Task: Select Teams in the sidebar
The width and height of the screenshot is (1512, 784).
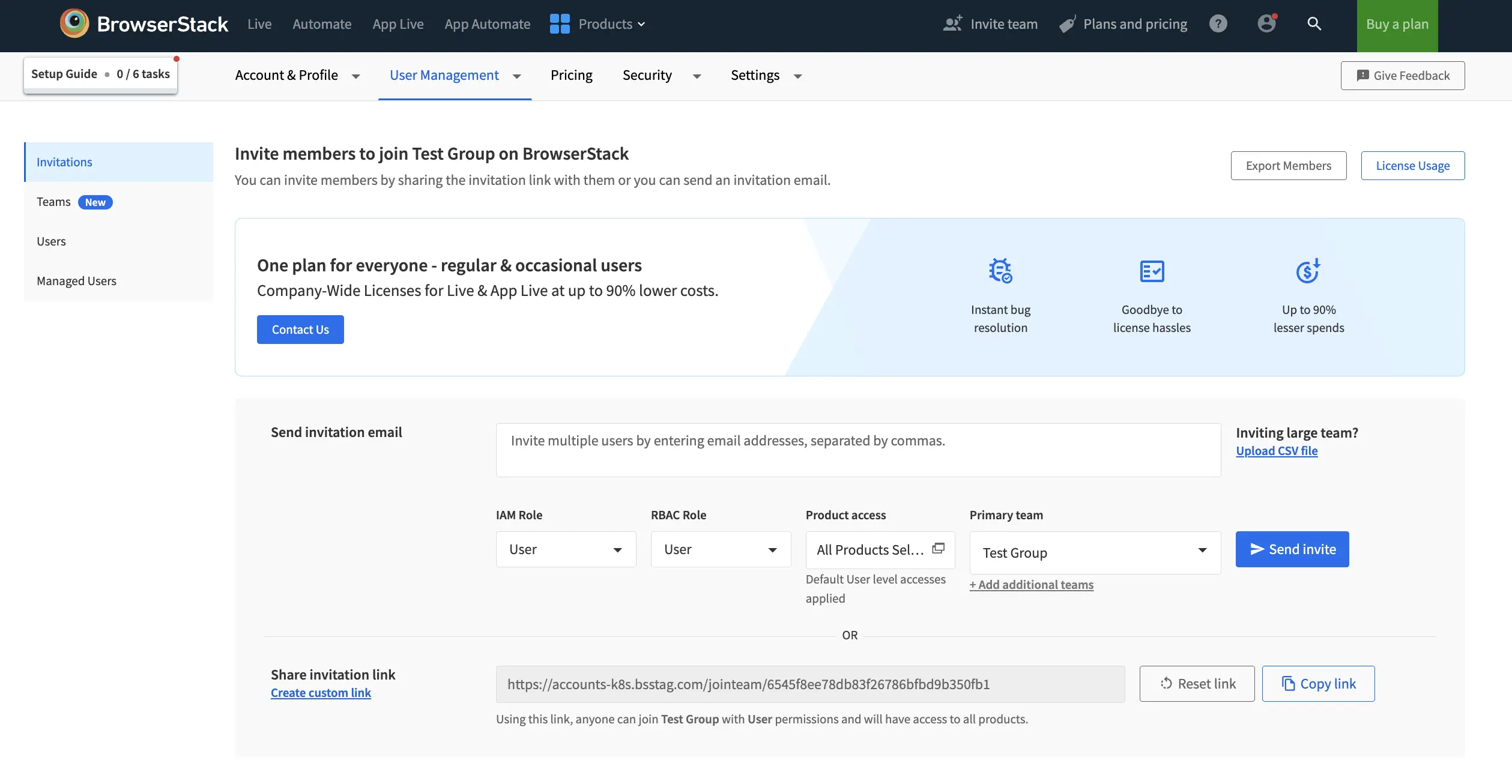Action: (x=53, y=201)
